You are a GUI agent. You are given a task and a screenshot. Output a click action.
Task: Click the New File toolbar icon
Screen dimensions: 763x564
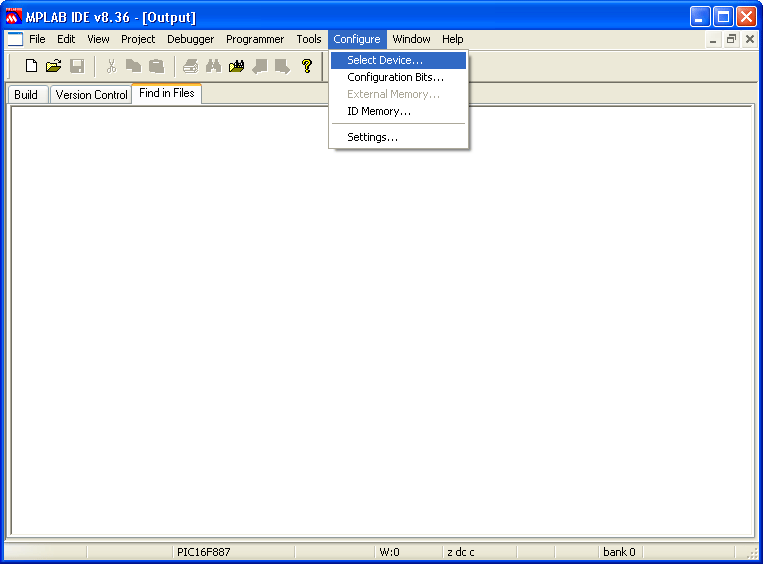(x=31, y=66)
